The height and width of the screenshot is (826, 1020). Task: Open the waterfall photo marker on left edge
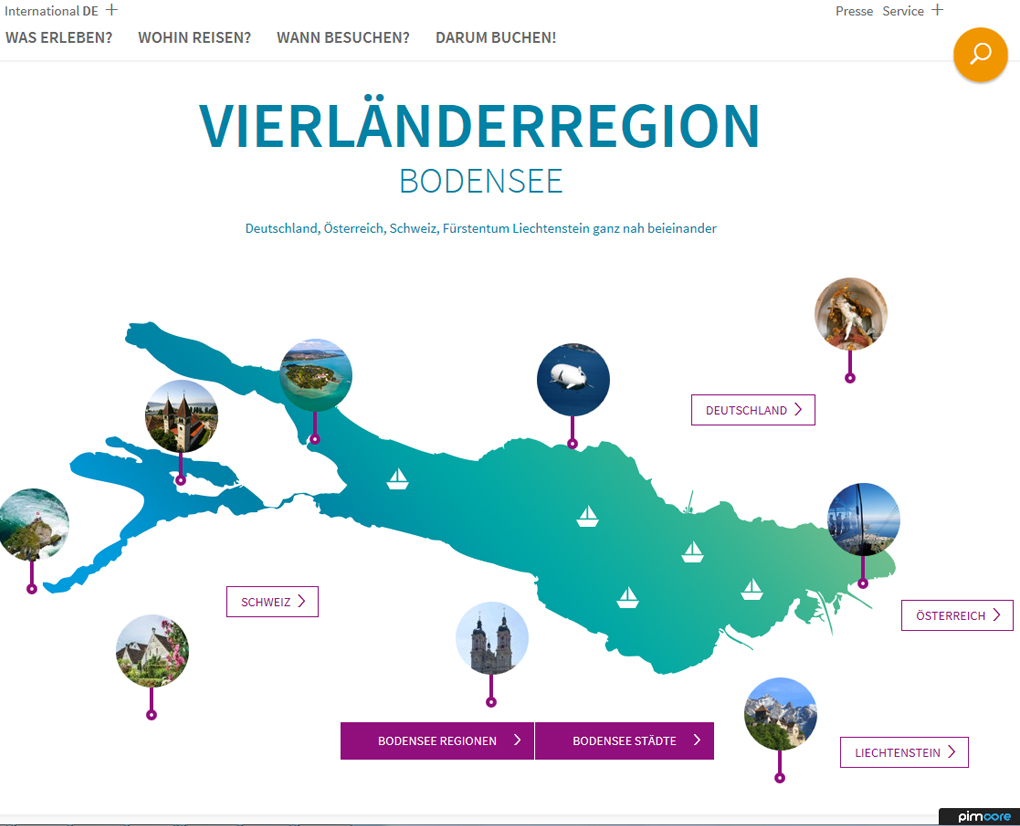tap(33, 525)
